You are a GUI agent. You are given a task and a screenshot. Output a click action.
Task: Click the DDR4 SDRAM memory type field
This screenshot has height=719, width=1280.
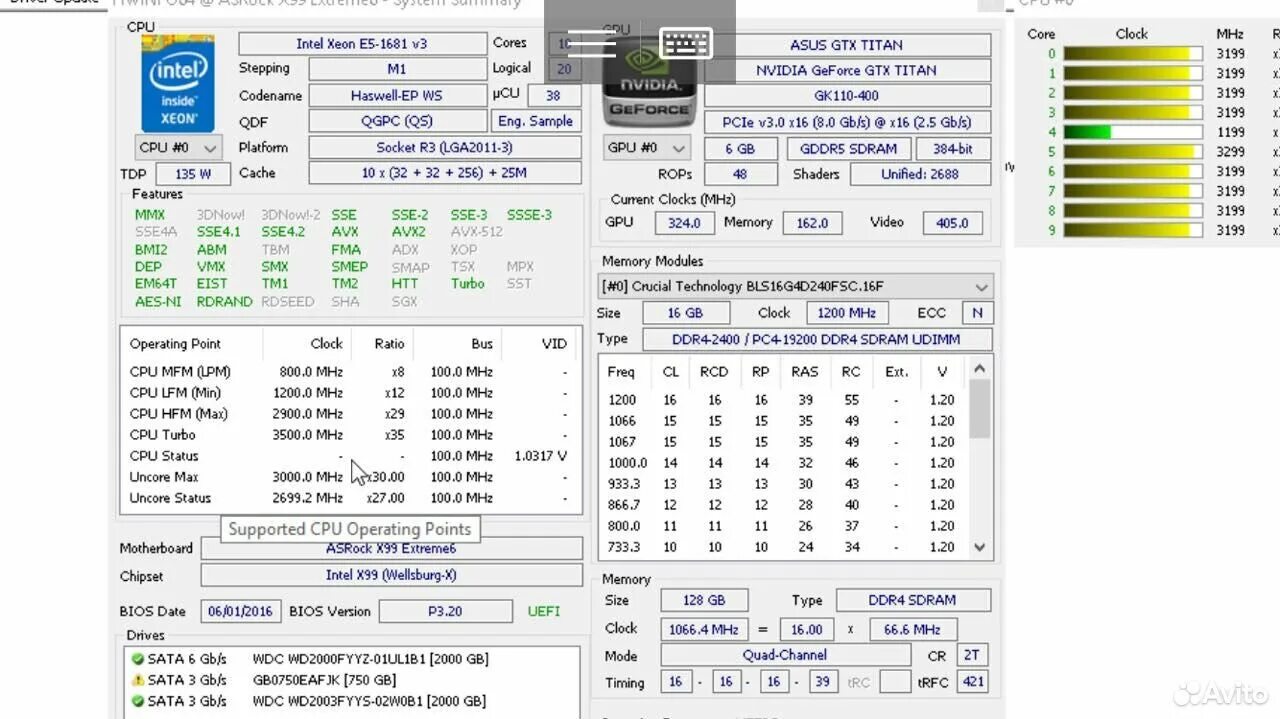(912, 600)
